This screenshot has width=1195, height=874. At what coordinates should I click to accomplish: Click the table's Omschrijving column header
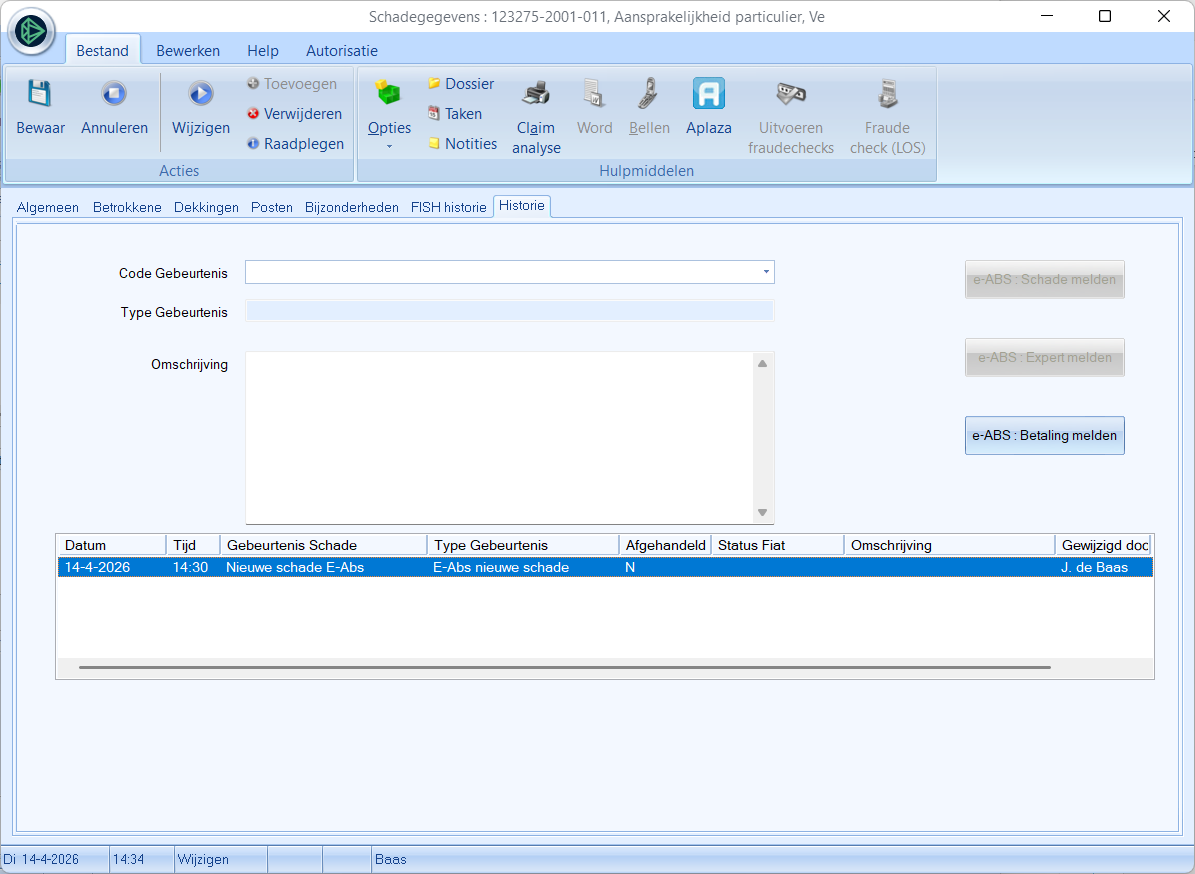[x=950, y=545]
